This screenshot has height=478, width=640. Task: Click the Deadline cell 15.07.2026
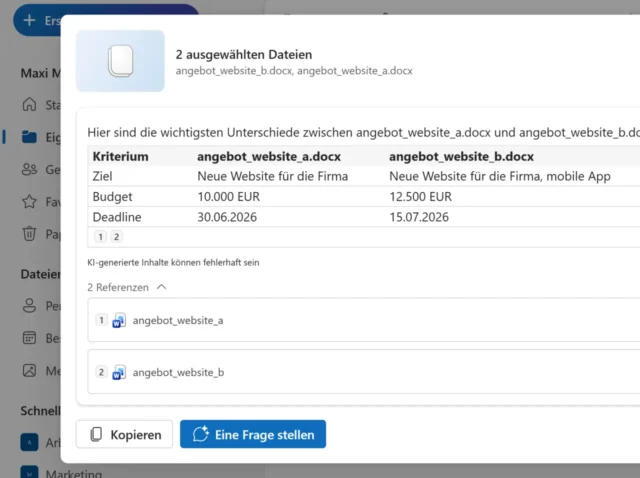click(x=419, y=217)
